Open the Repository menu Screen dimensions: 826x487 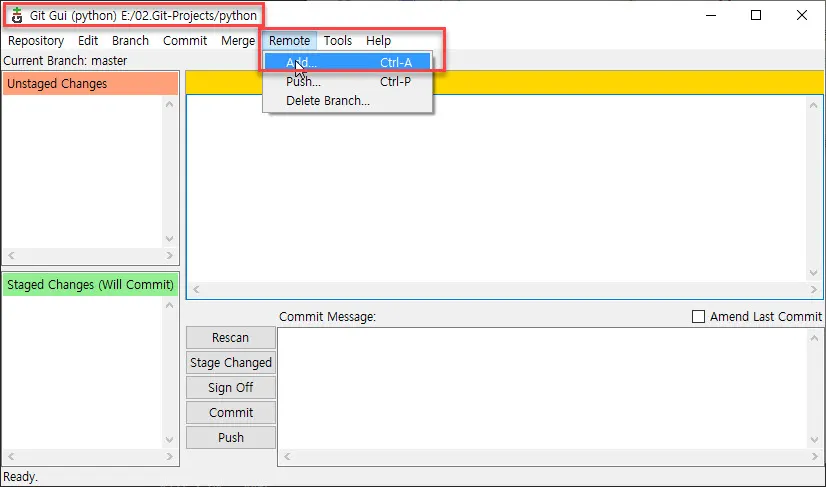coord(36,41)
